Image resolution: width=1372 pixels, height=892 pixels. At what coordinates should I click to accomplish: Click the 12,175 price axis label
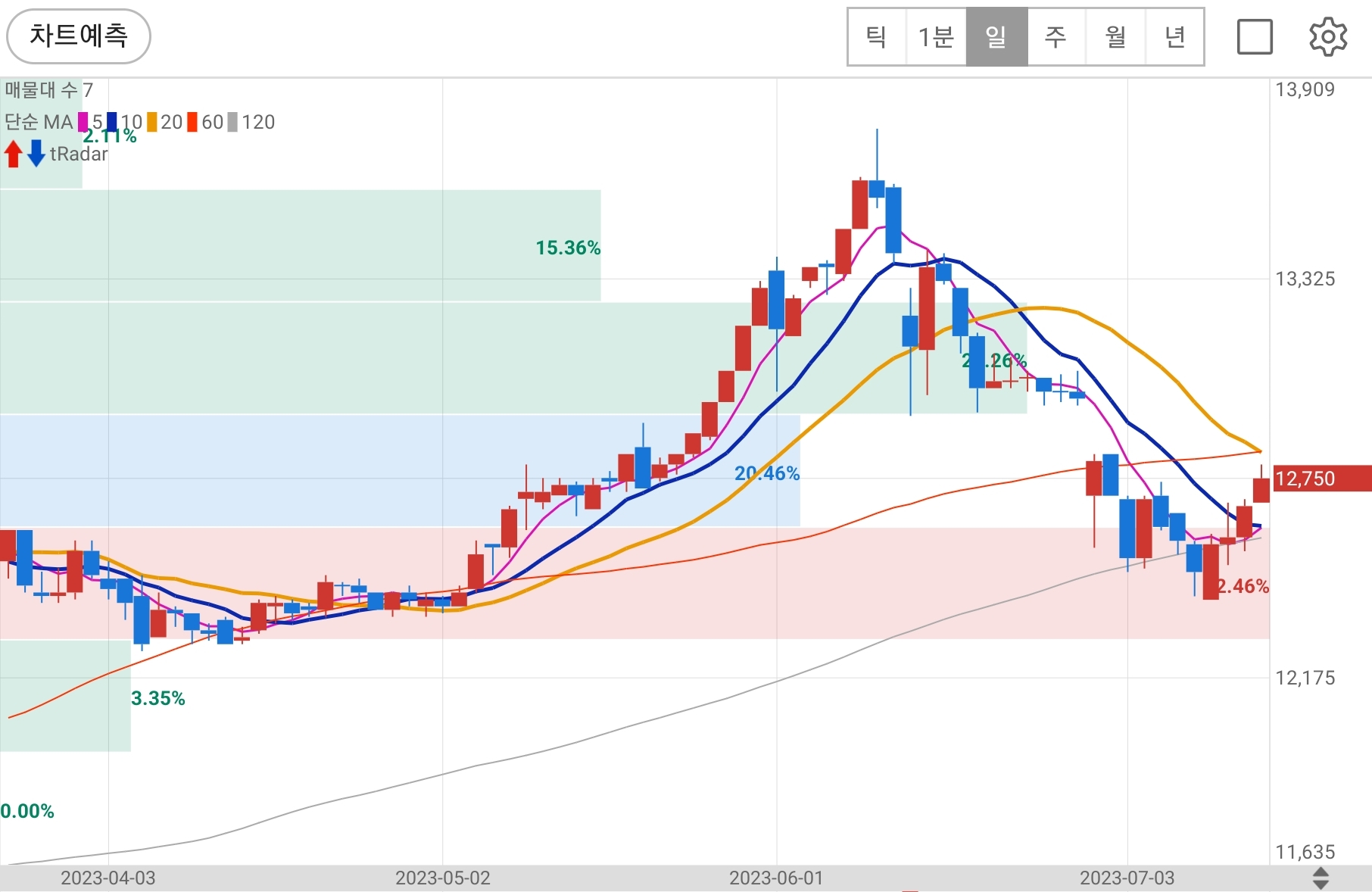(x=1305, y=678)
